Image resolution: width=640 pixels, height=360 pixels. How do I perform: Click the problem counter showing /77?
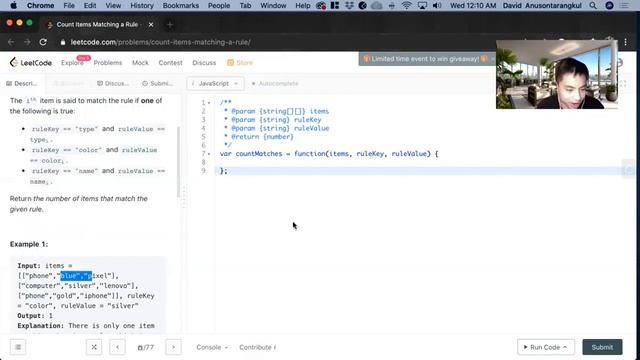[x=146, y=347]
